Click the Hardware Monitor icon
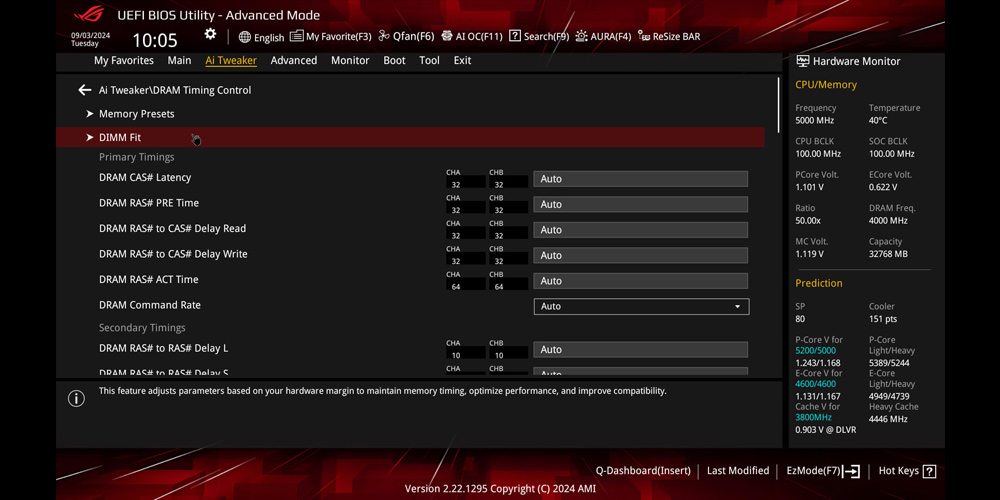1000x500 pixels. [802, 61]
